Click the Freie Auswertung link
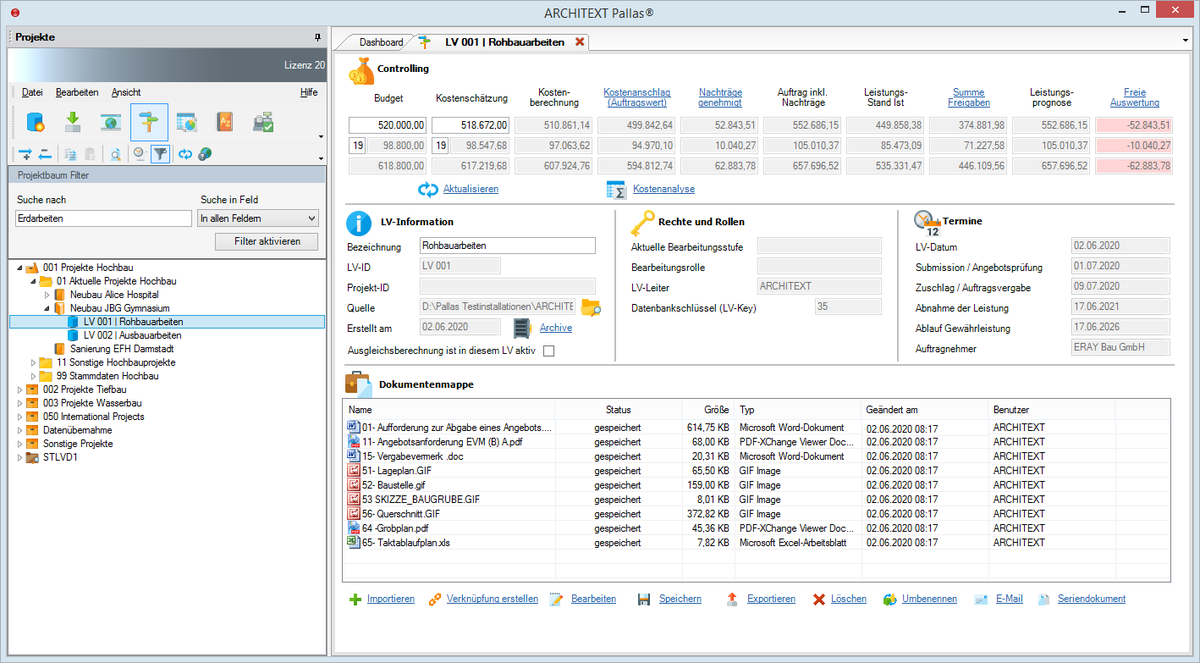This screenshot has width=1200, height=663. [1134, 97]
